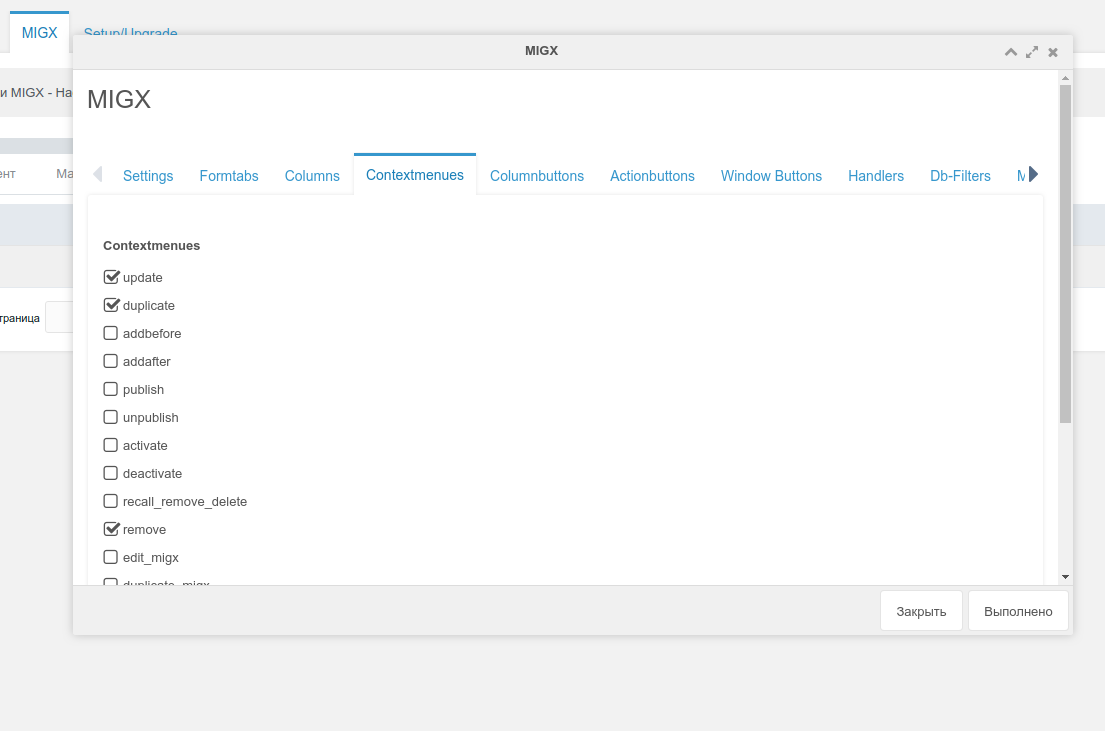This screenshot has height=731, width=1105.
Task: Uncheck the remove checkbox
Action: pyautogui.click(x=111, y=529)
